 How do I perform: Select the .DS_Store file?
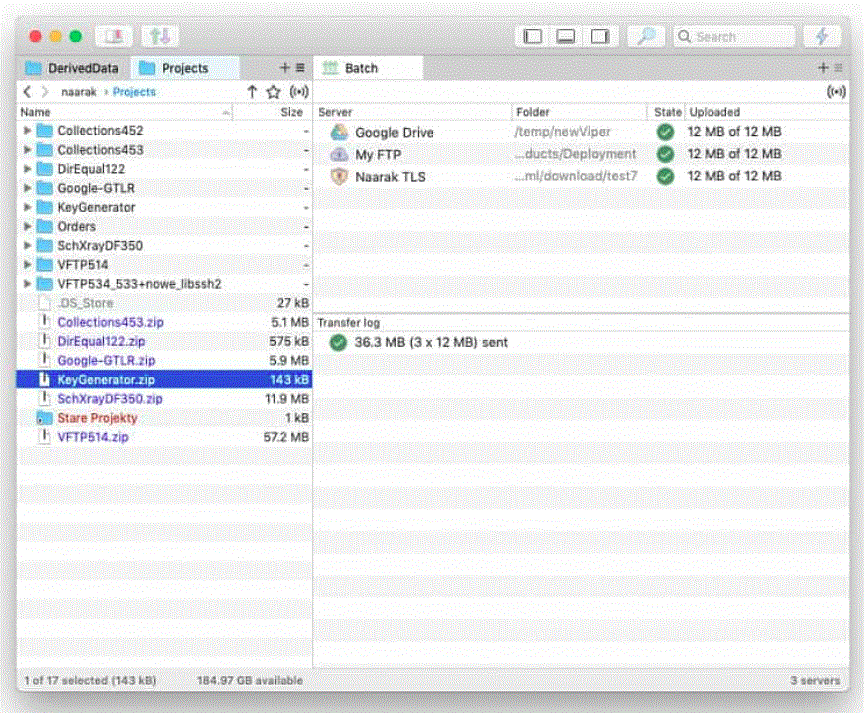[x=164, y=303]
